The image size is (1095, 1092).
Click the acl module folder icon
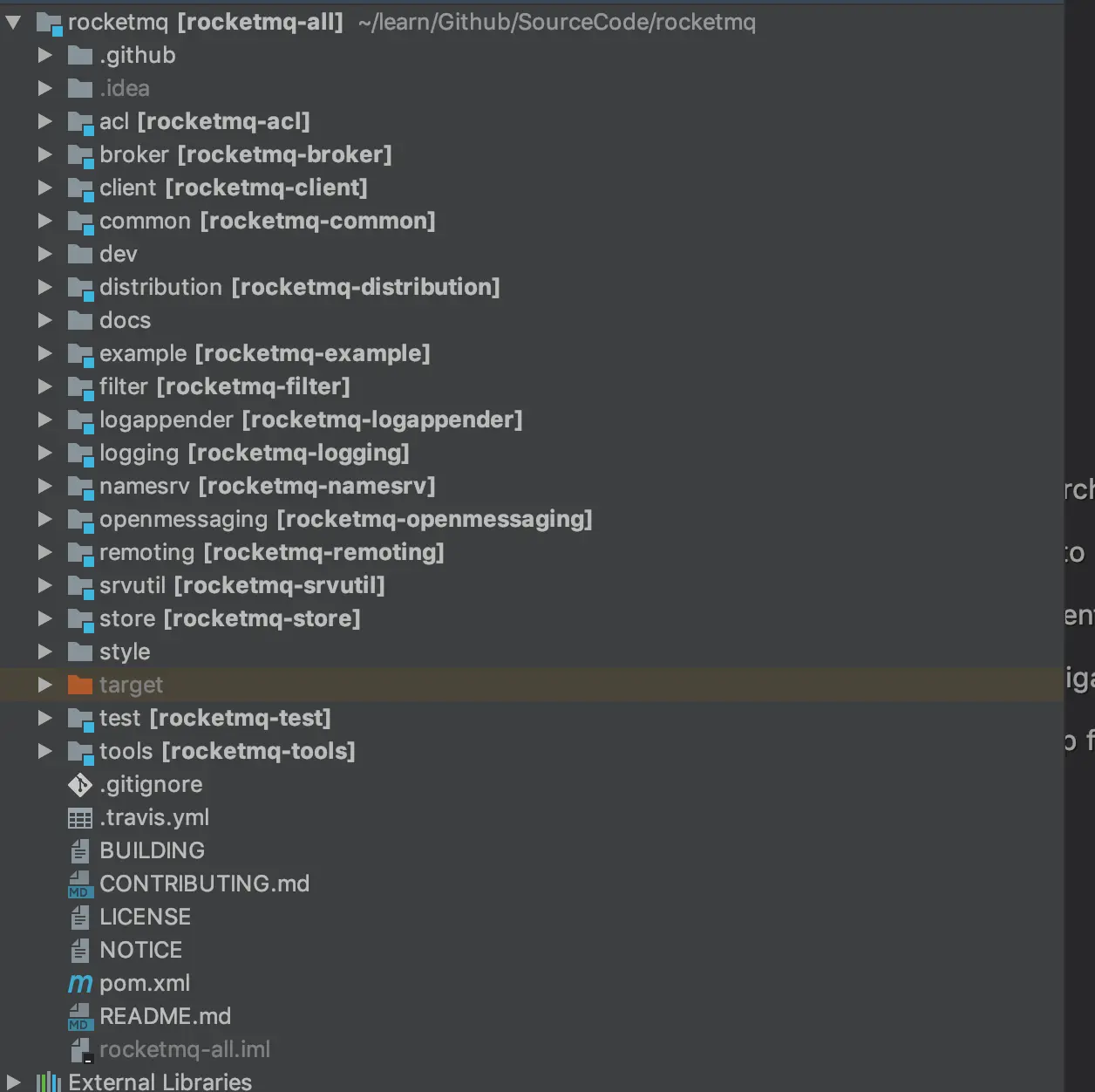(81, 123)
